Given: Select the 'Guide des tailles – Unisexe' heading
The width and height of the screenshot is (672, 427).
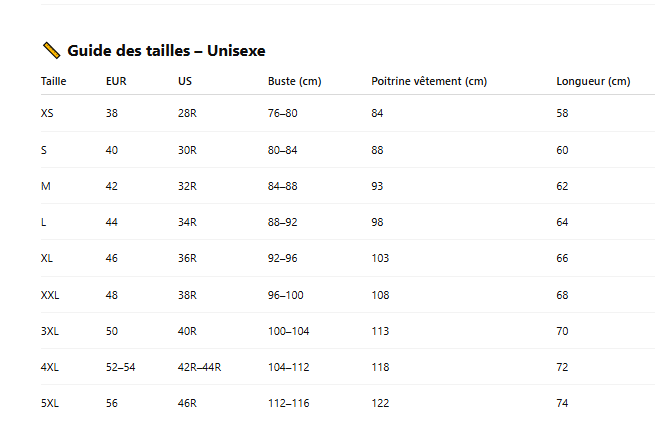Looking at the screenshot, I should (x=166, y=51).
